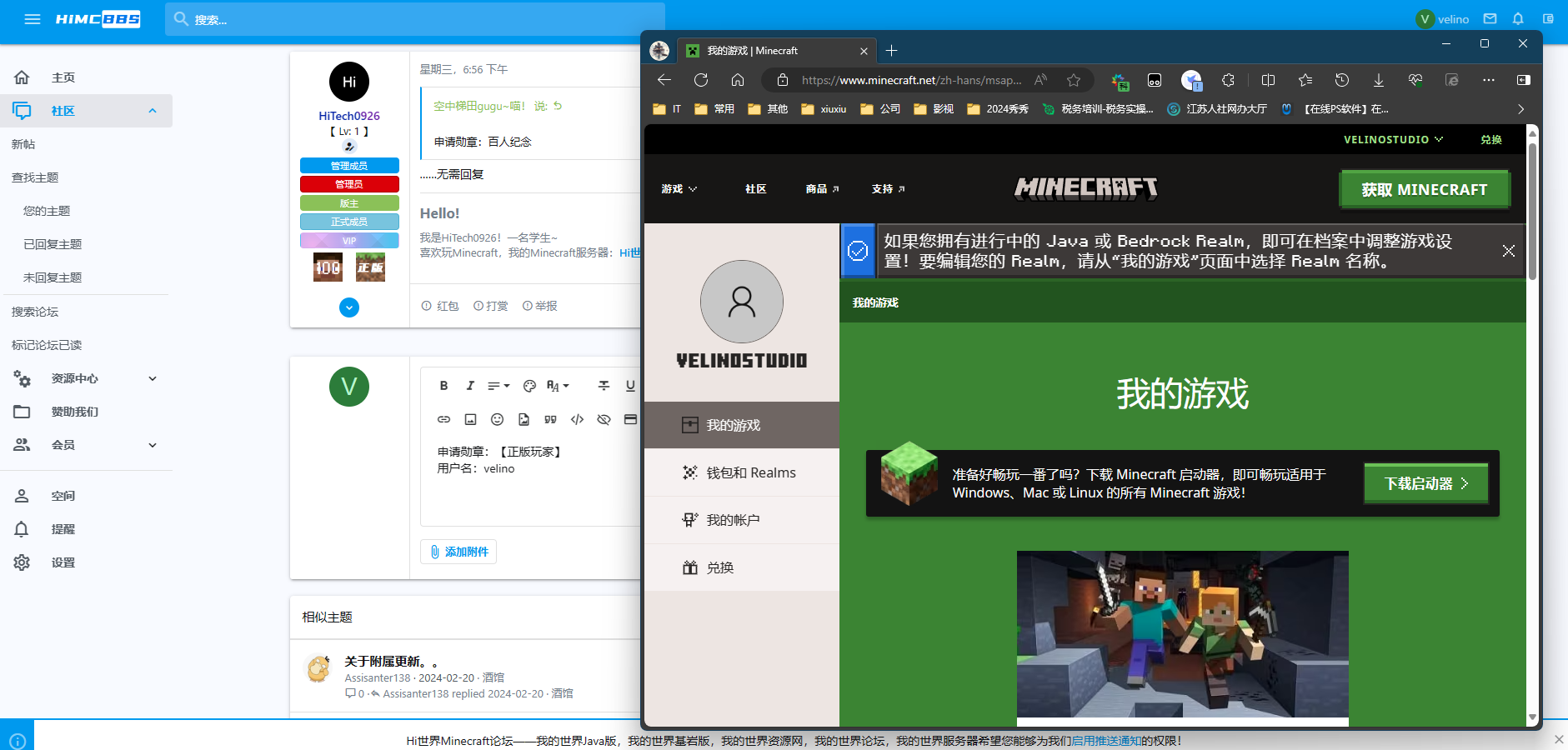Collapse the 社区 section in the left sidebar
Image resolution: width=1568 pixels, height=750 pixels.
[x=152, y=110]
